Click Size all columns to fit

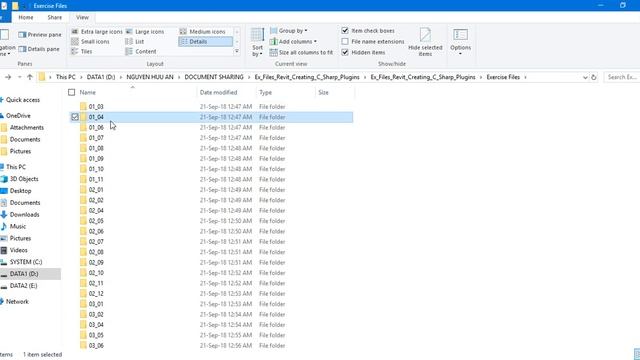coord(301,53)
